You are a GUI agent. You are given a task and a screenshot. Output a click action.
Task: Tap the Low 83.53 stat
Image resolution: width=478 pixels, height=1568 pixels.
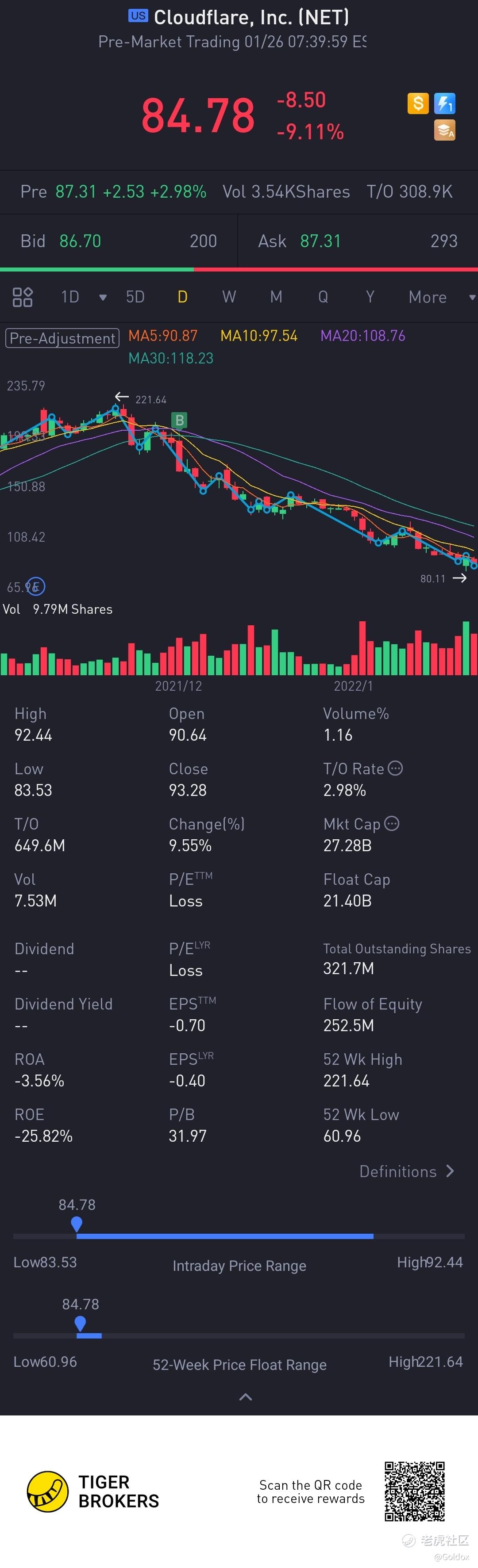[x=34, y=780]
